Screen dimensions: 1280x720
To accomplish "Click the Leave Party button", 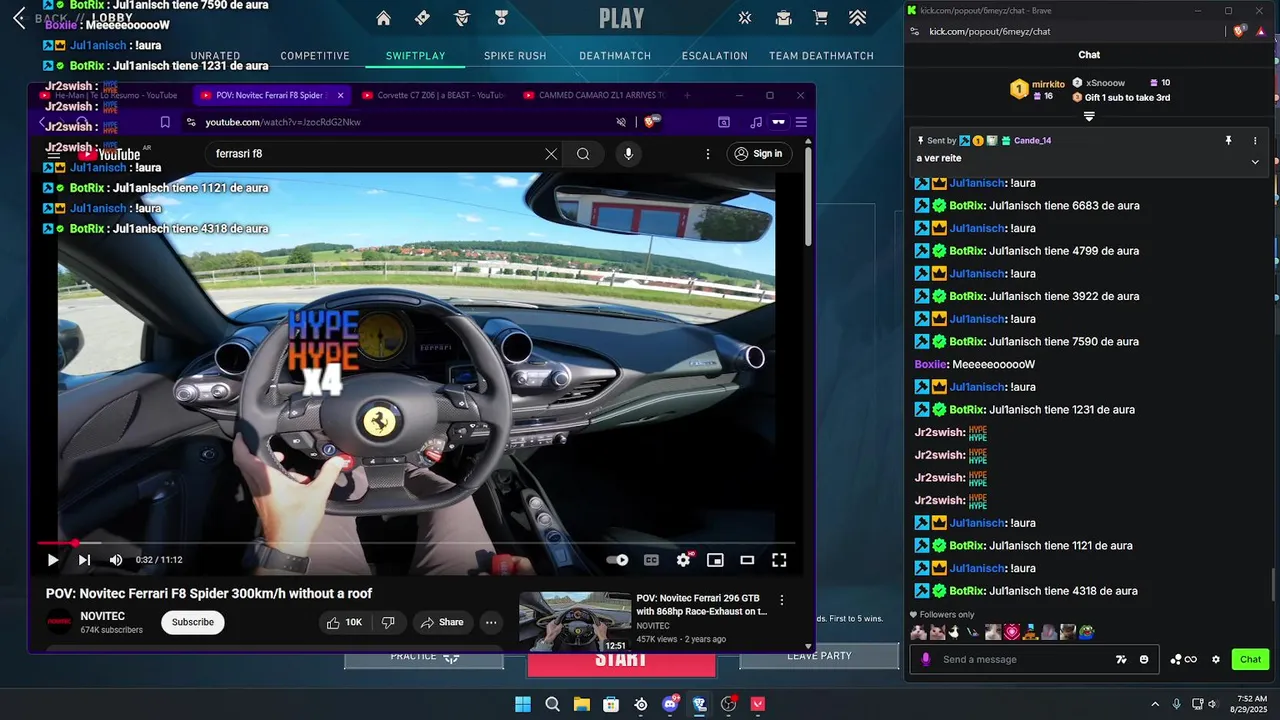I will click(x=819, y=656).
